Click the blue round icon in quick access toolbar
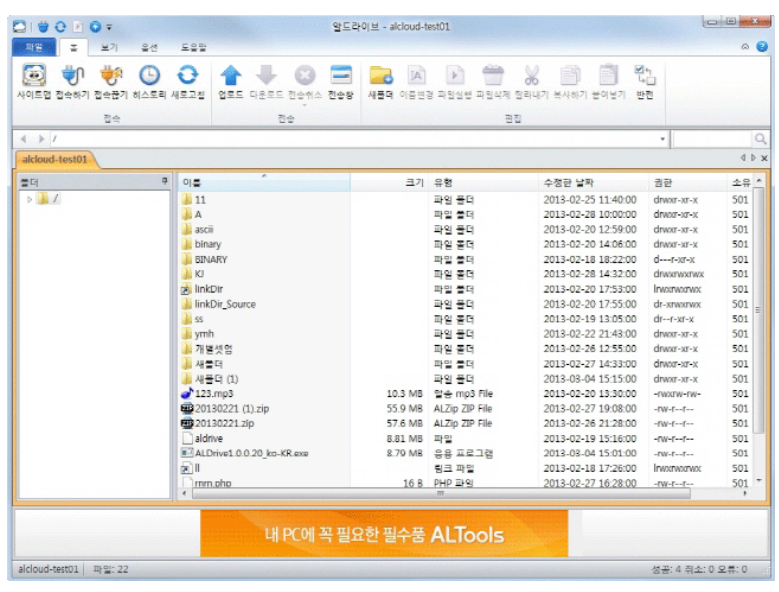 [x=95, y=27]
